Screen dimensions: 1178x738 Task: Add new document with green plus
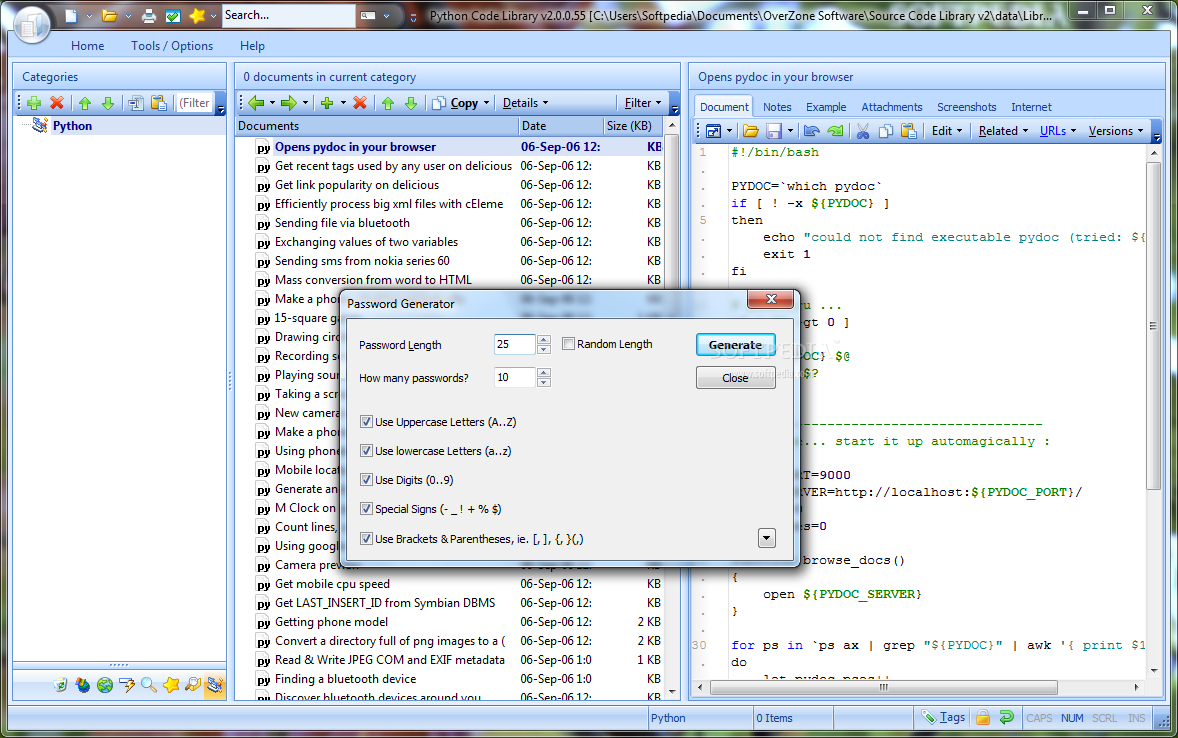[327, 103]
